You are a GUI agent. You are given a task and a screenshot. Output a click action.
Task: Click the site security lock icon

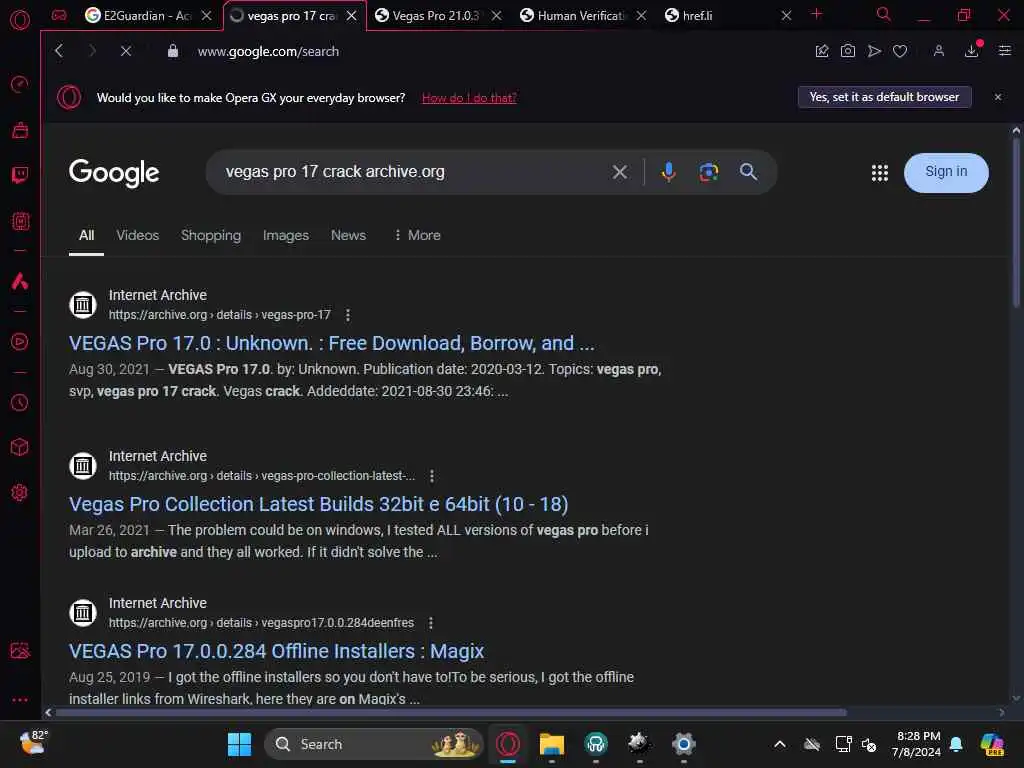coord(173,51)
